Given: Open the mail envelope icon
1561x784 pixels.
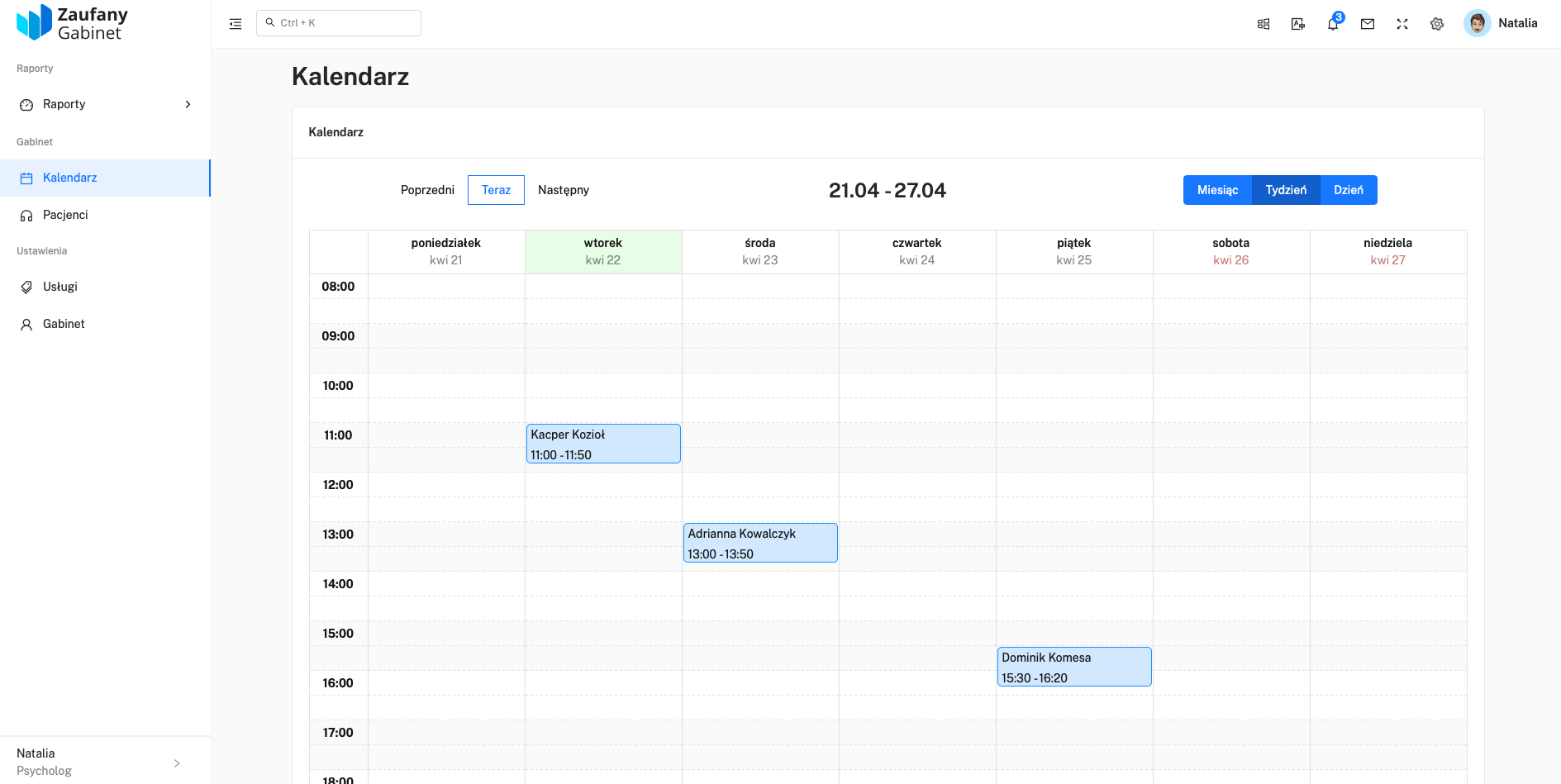Looking at the screenshot, I should [x=1368, y=24].
